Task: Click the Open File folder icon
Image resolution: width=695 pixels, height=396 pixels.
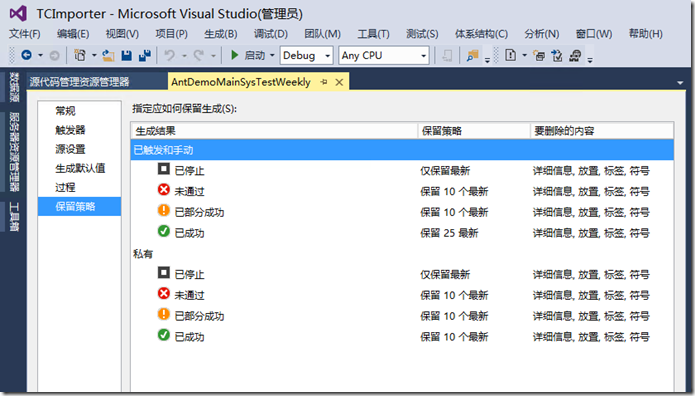Action: click(108, 55)
